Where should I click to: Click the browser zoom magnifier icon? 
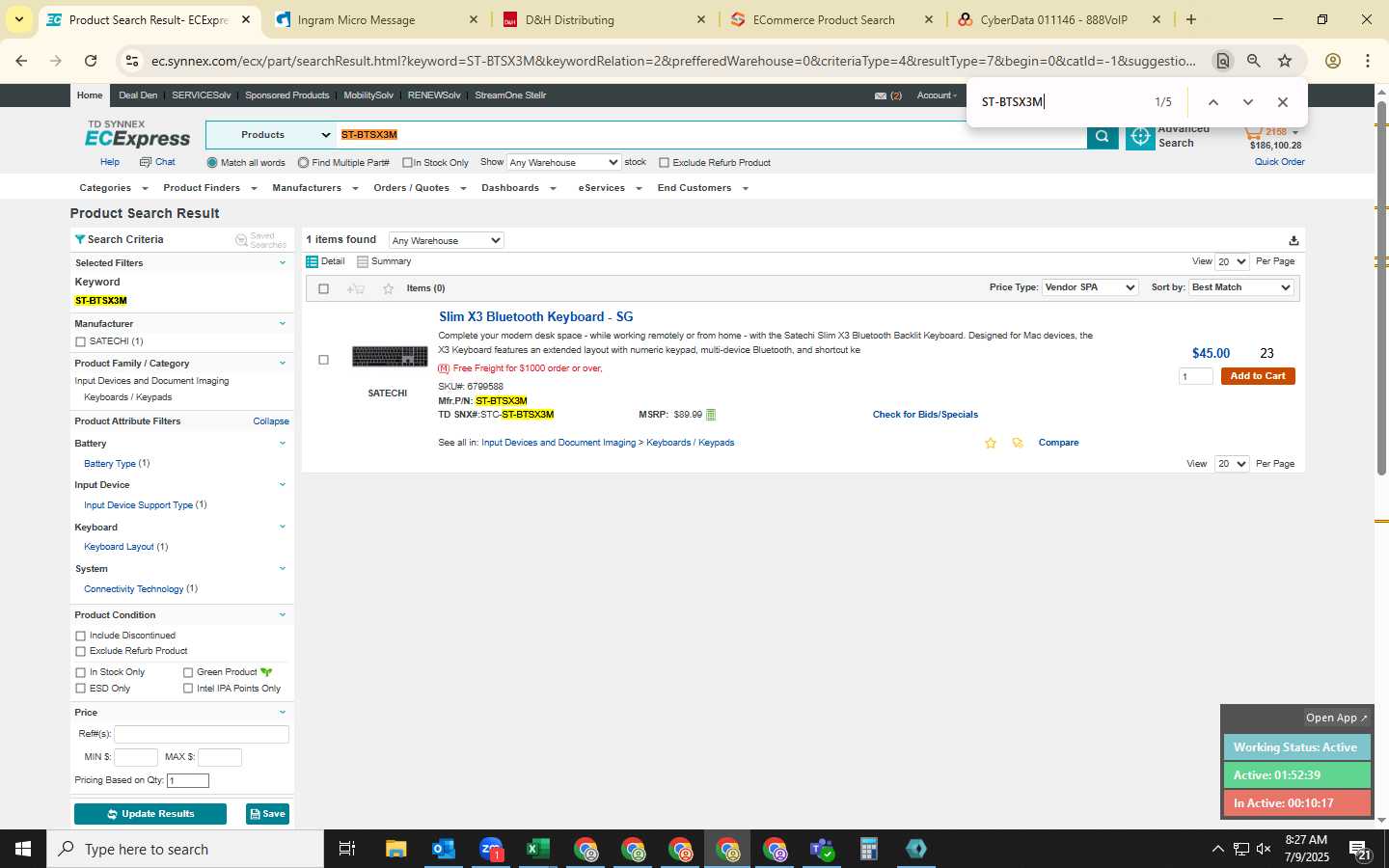[x=1253, y=61]
